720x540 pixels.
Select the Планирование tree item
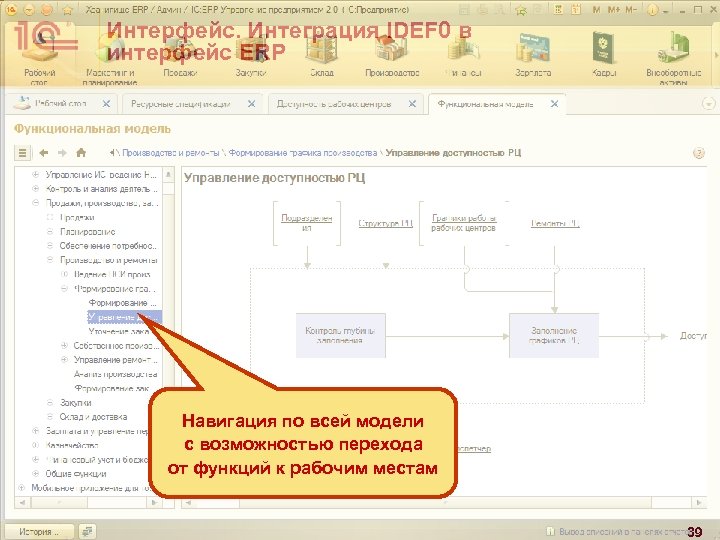[x=87, y=232]
